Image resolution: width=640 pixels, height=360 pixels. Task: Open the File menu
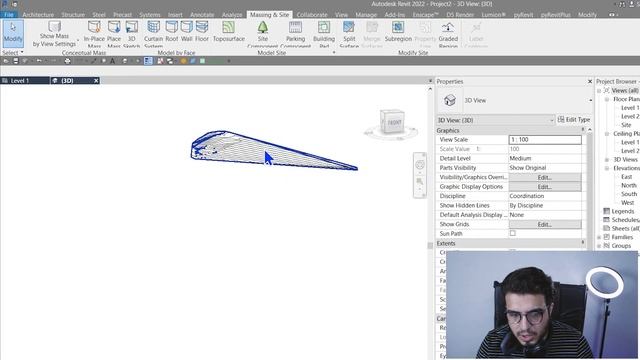click(9, 15)
